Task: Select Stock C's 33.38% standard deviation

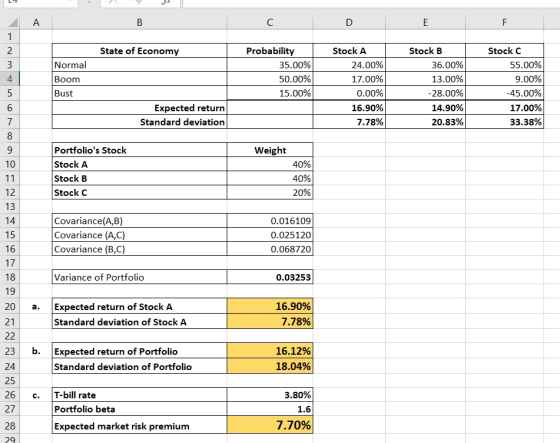Action: [504, 122]
